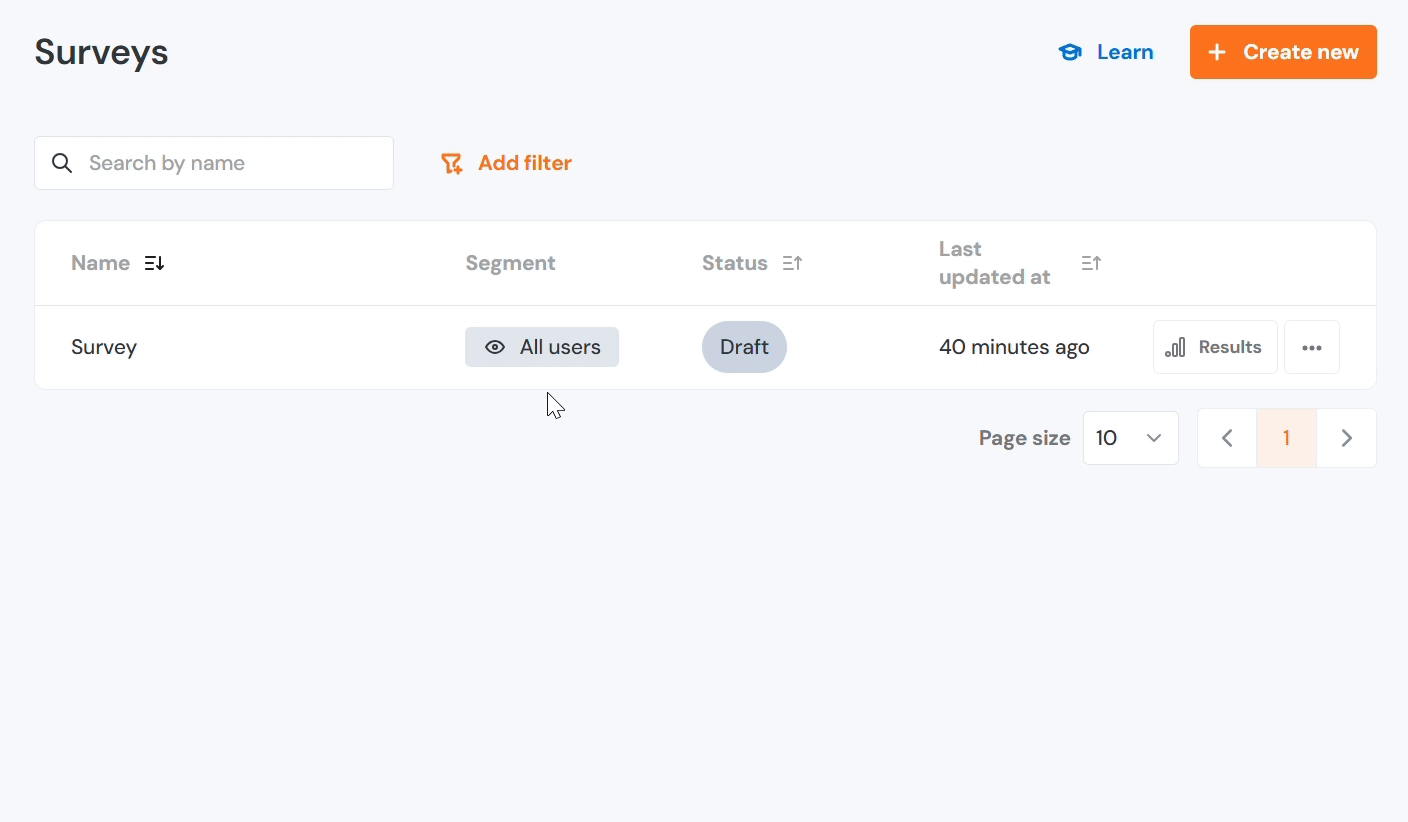Click the search magnifier icon
The image size is (1408, 822).
click(x=62, y=163)
